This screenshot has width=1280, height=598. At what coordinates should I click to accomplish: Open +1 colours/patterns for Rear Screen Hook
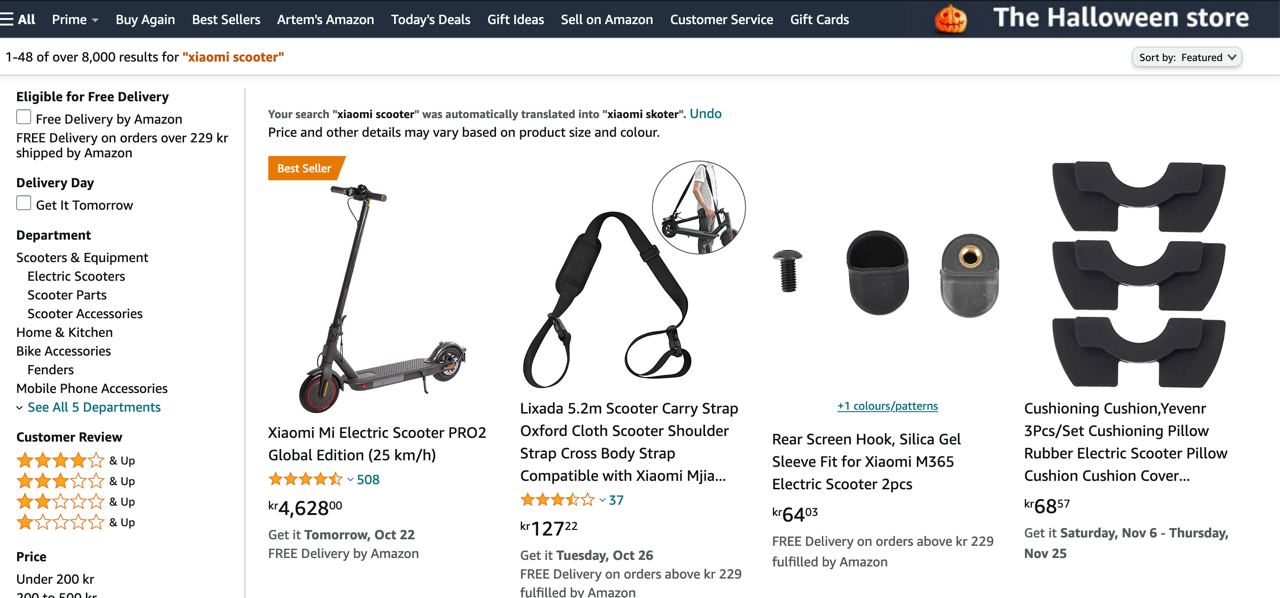click(888, 406)
